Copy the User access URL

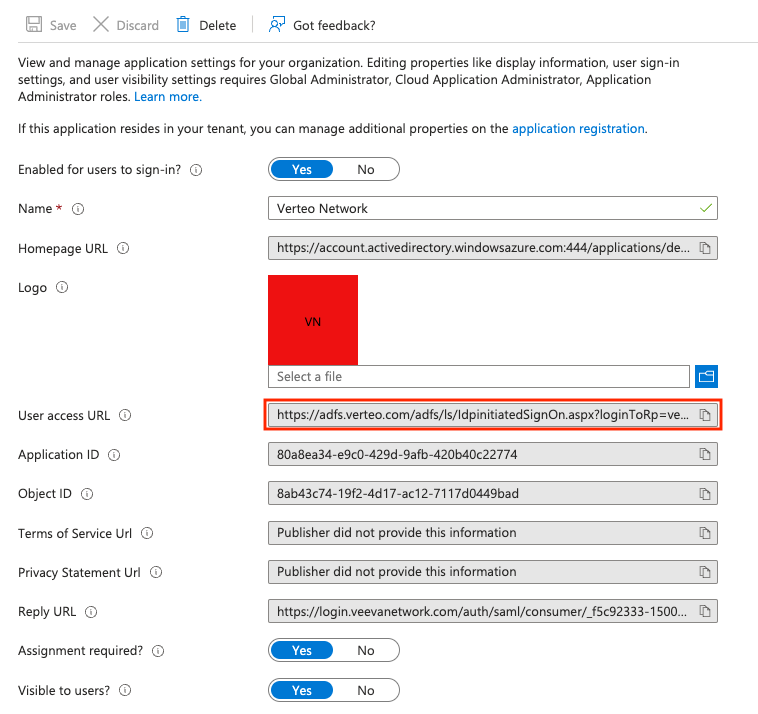pos(705,415)
